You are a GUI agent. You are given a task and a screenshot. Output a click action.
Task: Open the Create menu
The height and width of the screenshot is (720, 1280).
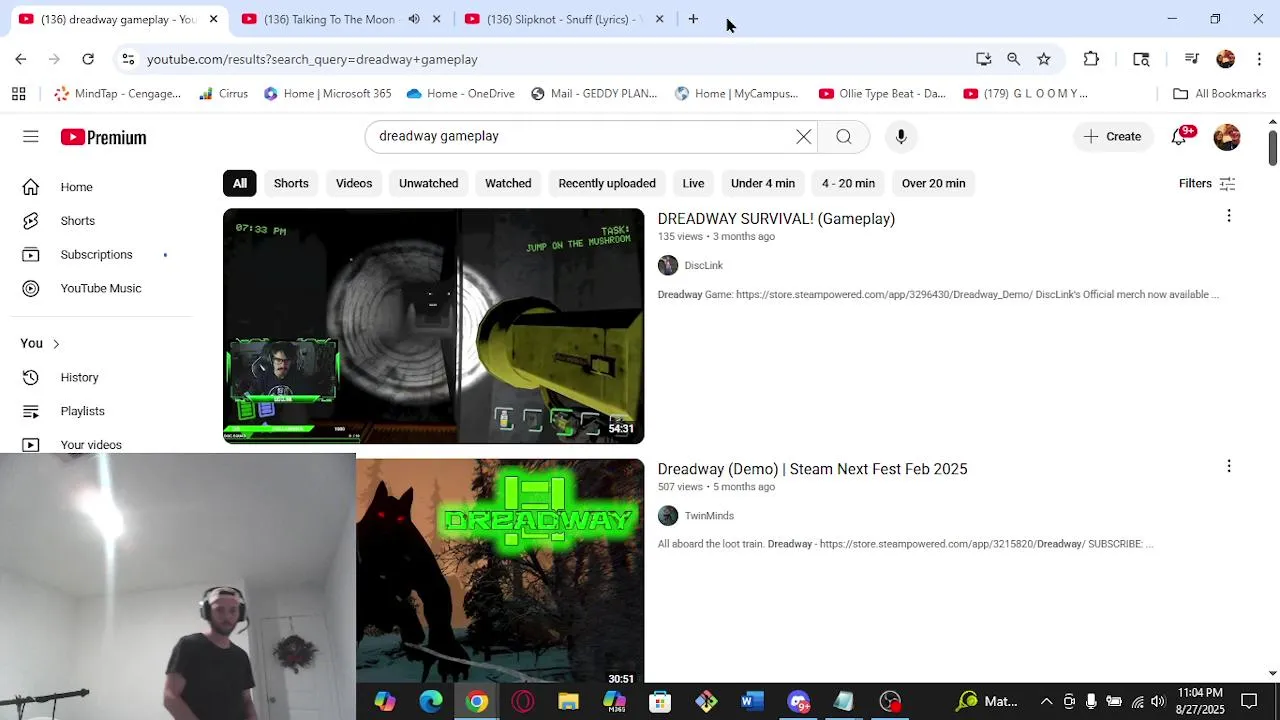(1112, 137)
